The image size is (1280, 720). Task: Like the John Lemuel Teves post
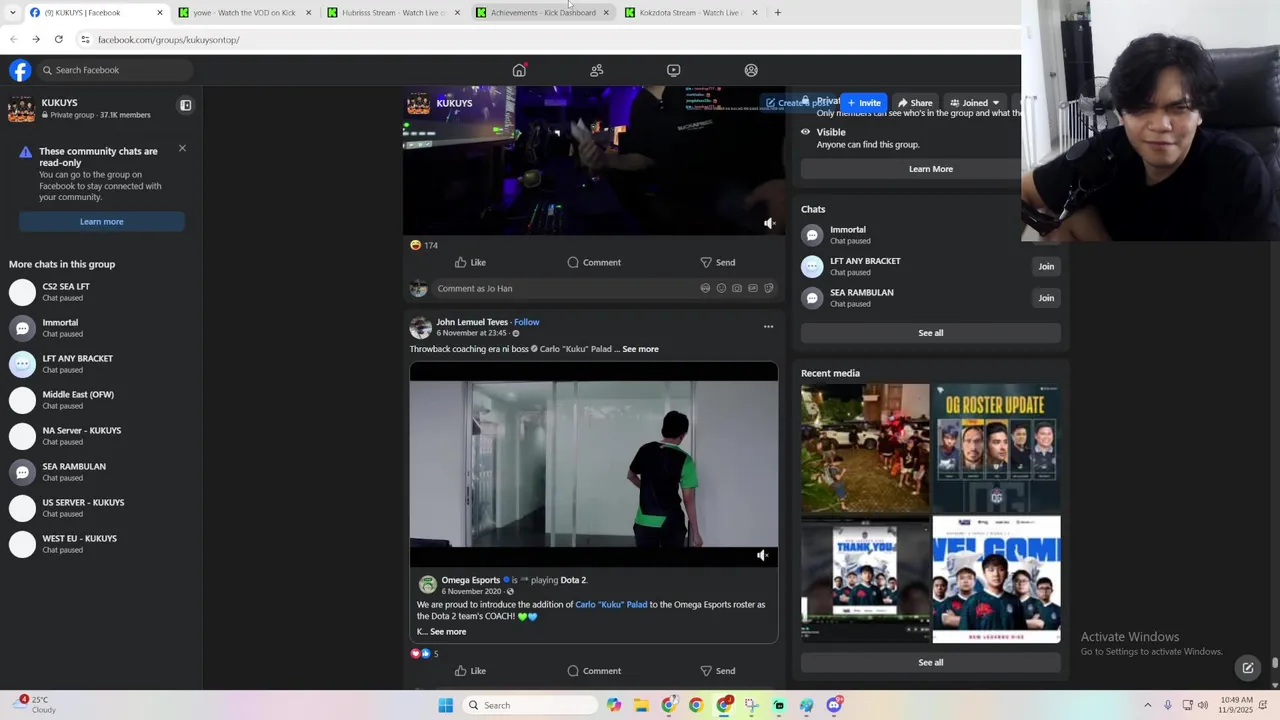pos(470,671)
